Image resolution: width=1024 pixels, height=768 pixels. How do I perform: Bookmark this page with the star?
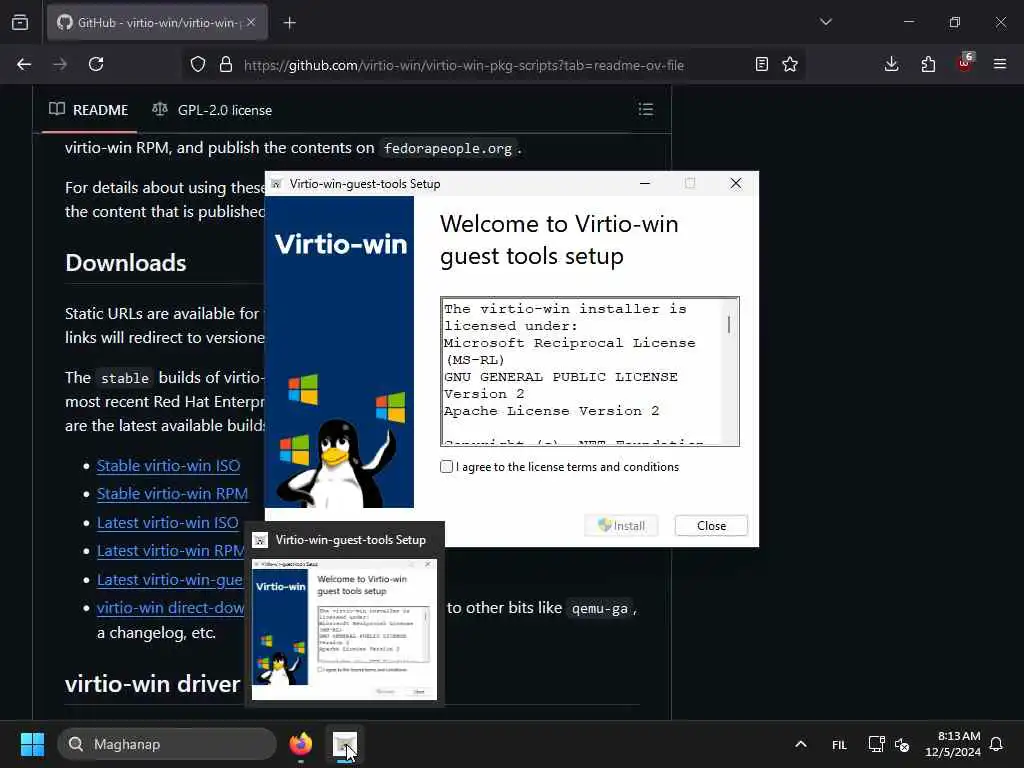tap(790, 64)
